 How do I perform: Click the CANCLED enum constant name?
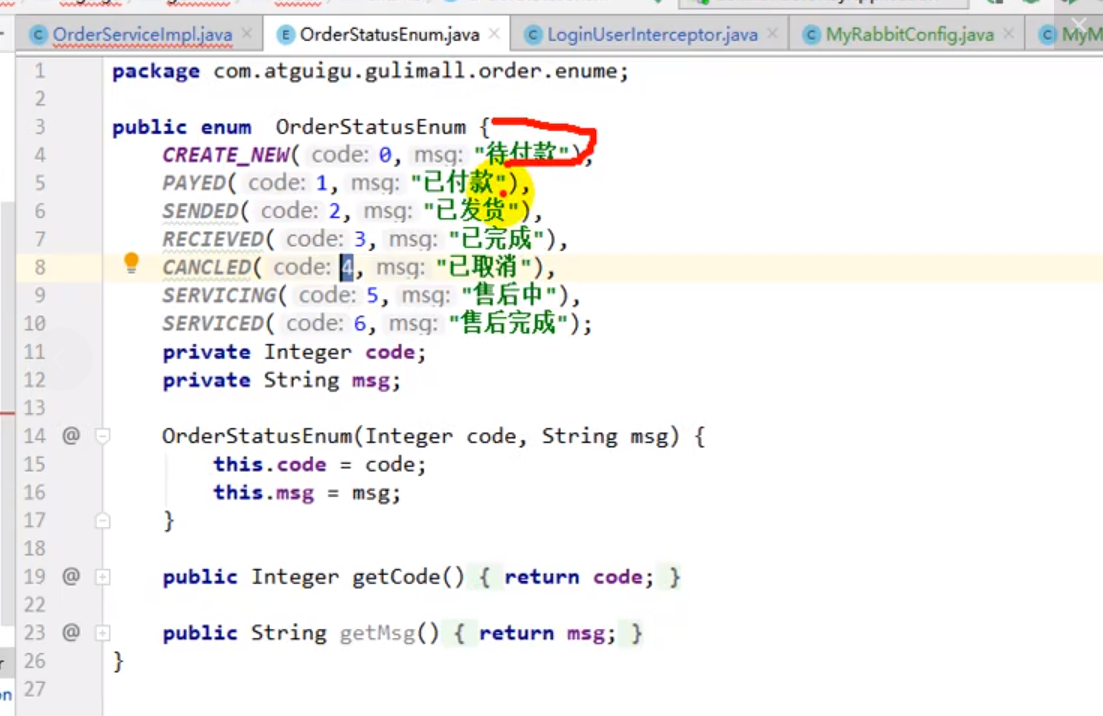click(206, 267)
